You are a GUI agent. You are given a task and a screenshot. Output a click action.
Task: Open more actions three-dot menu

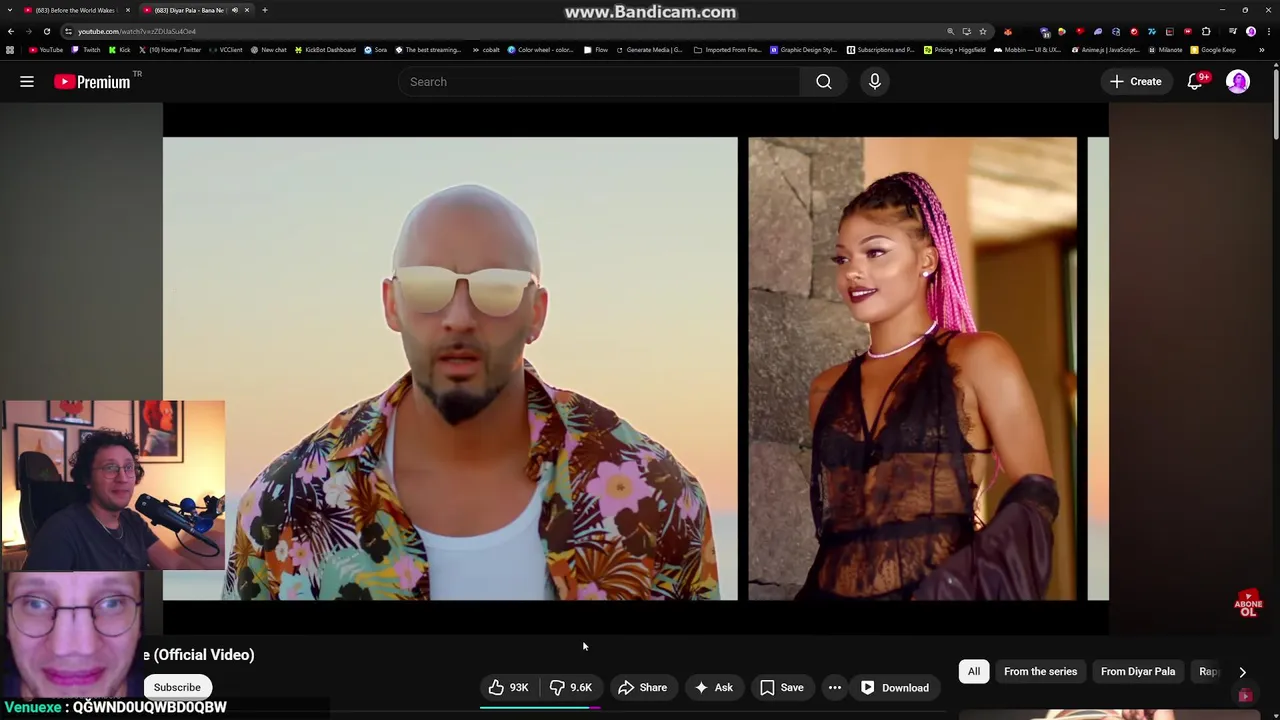pyautogui.click(x=835, y=687)
